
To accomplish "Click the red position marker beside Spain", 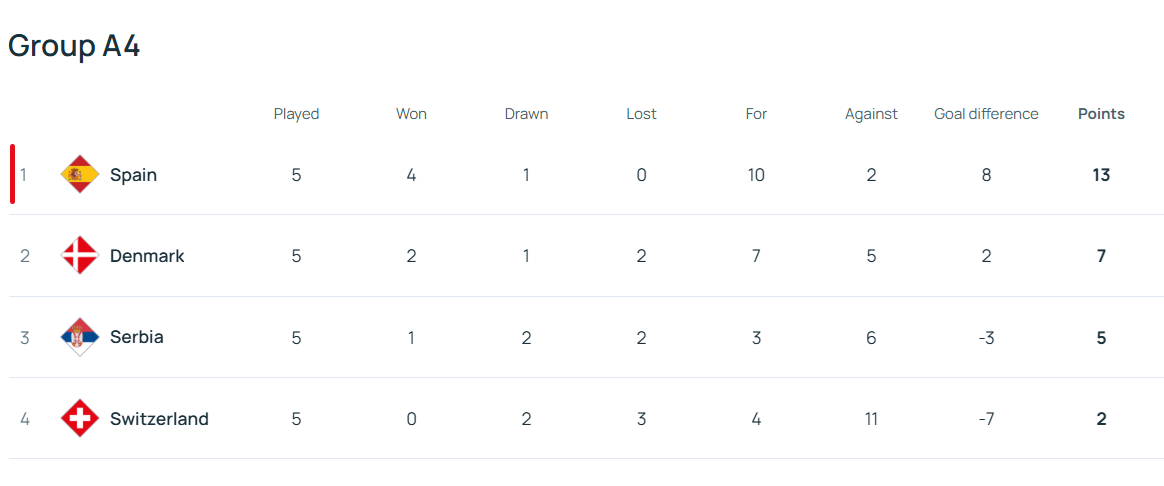I will [x=12, y=174].
